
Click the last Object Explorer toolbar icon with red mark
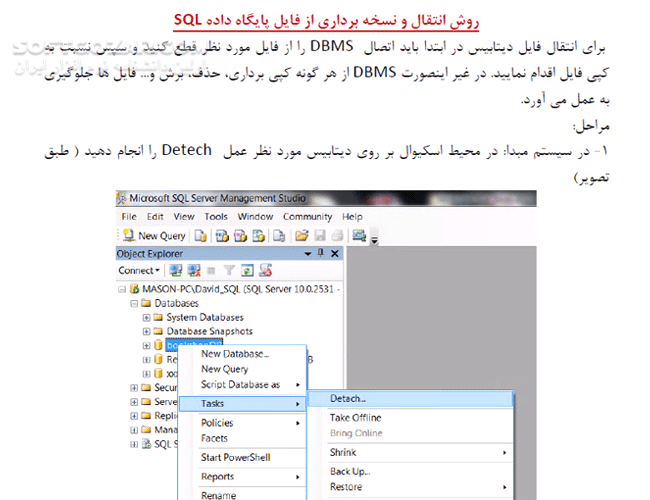click(x=266, y=271)
